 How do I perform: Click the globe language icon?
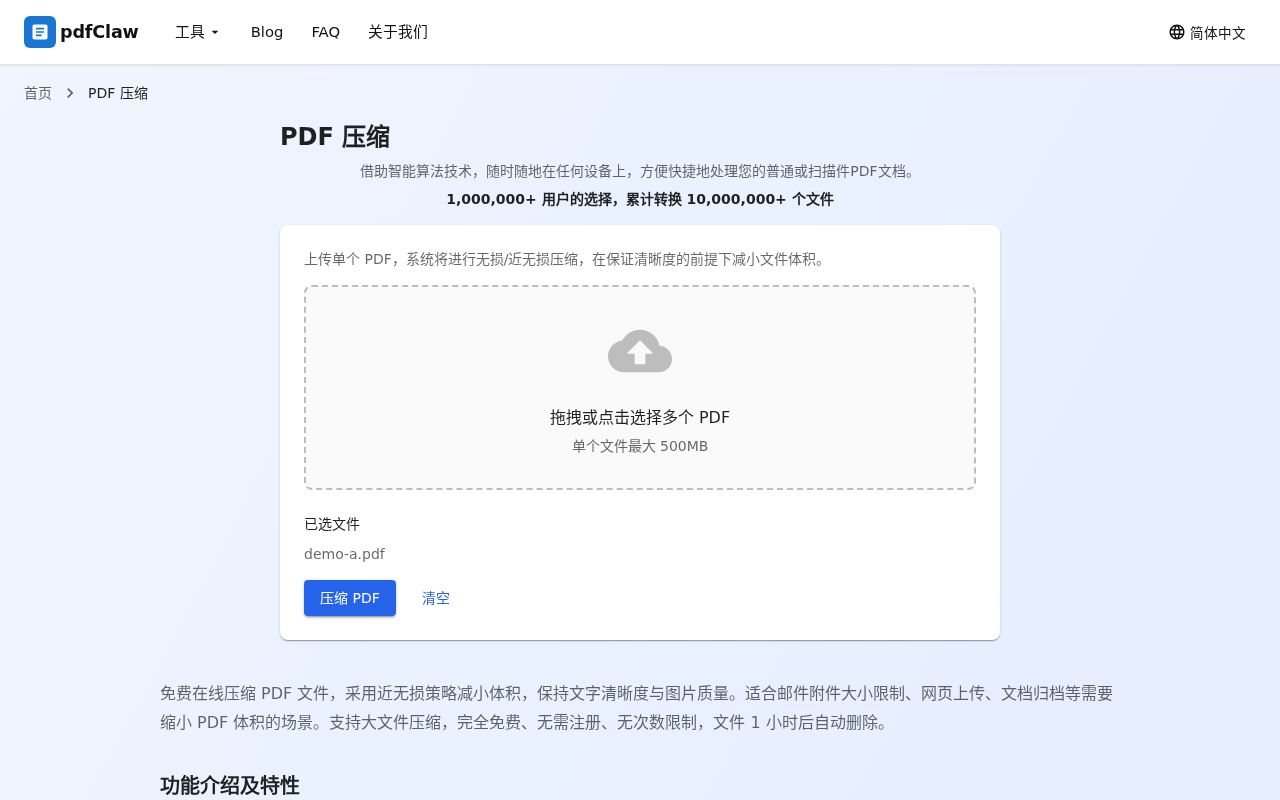click(1177, 32)
